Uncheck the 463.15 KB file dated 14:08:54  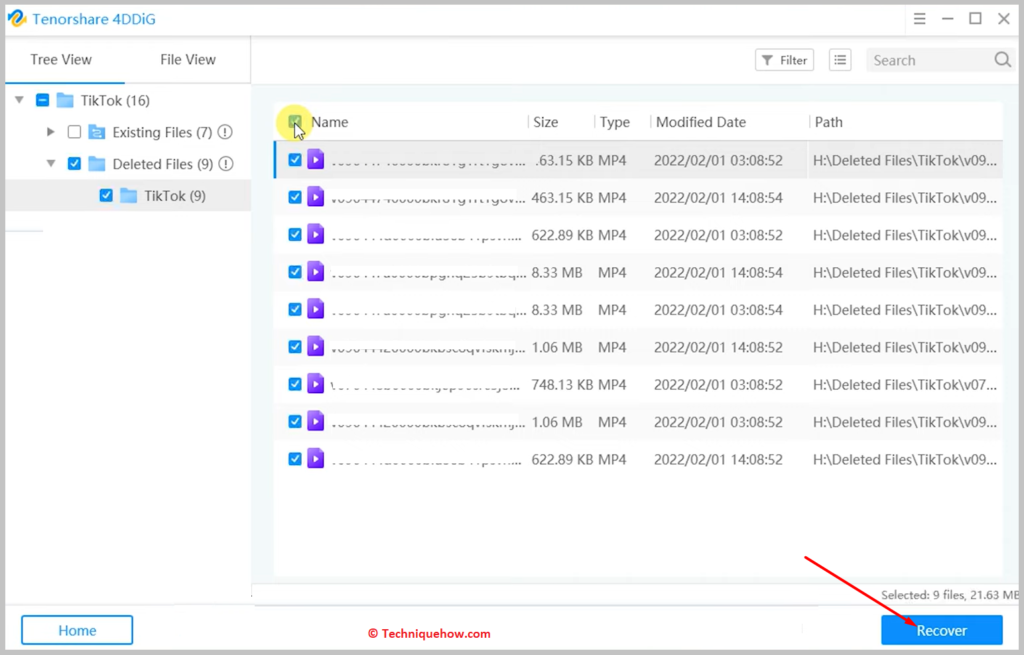pos(295,197)
